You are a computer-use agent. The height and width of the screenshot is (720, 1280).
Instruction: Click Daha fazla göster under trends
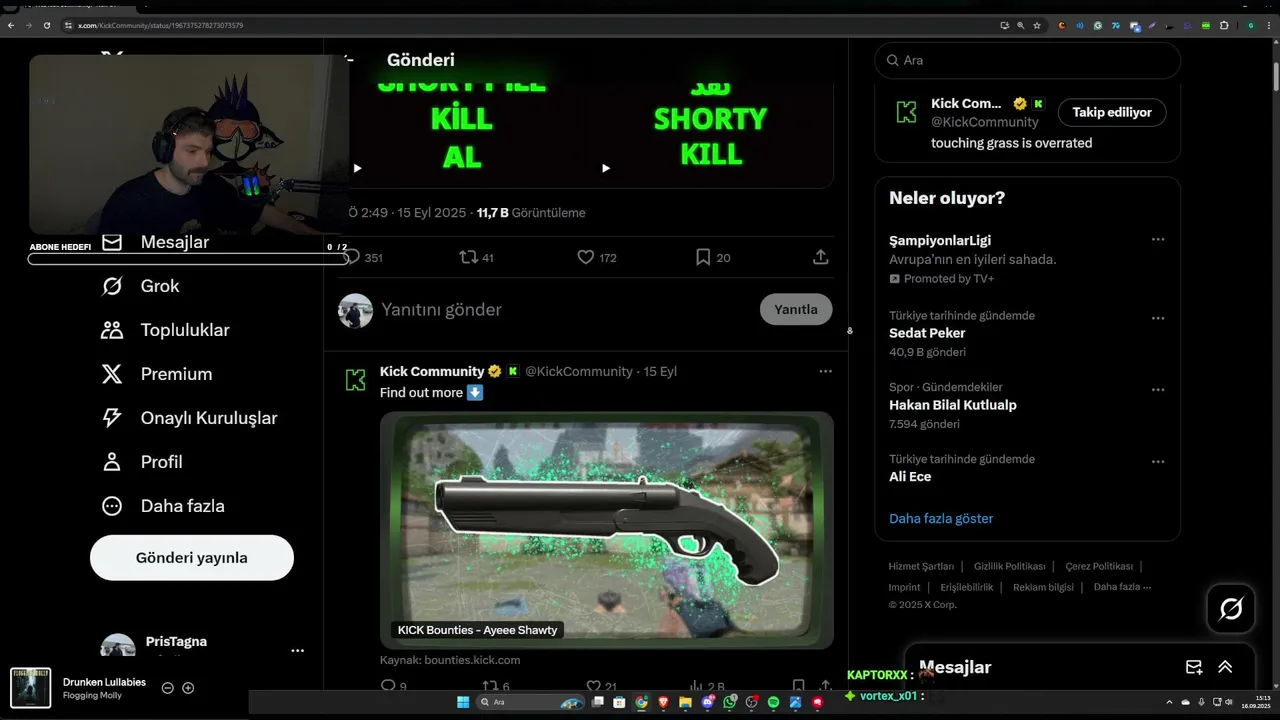941,518
